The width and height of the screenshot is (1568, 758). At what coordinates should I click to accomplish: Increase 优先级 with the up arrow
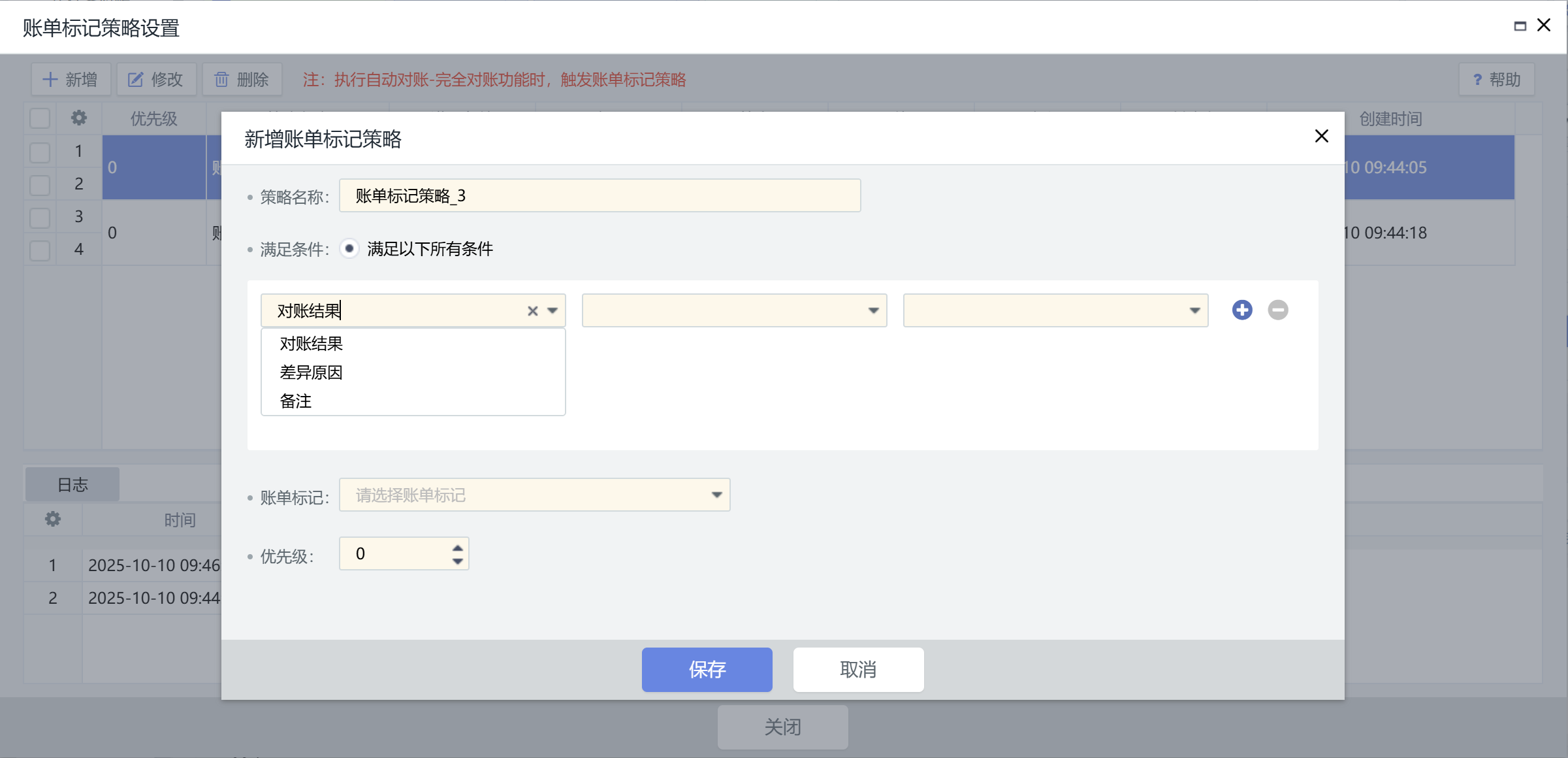[x=457, y=548]
